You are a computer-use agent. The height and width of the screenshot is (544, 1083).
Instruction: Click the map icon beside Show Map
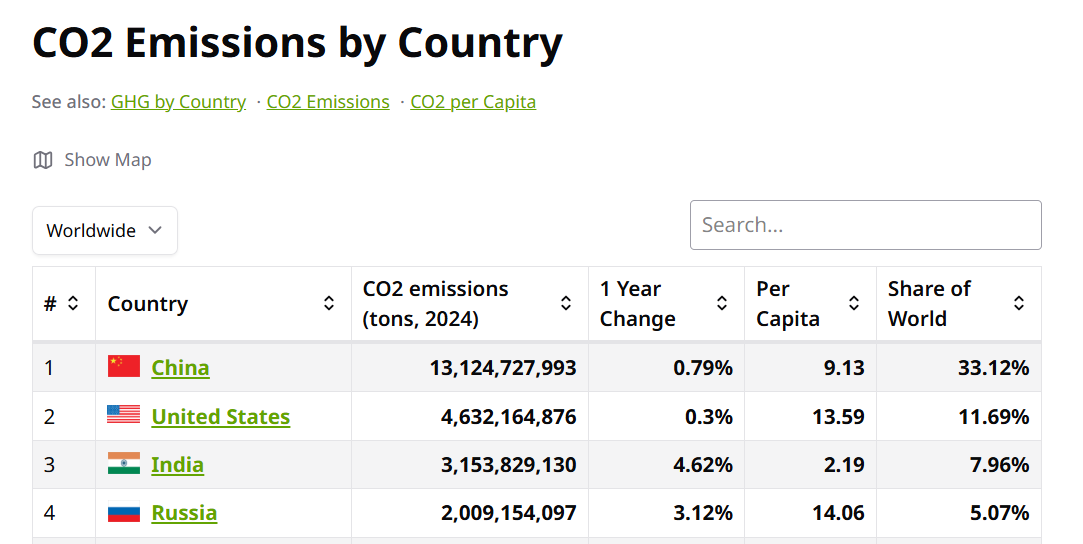click(x=43, y=160)
